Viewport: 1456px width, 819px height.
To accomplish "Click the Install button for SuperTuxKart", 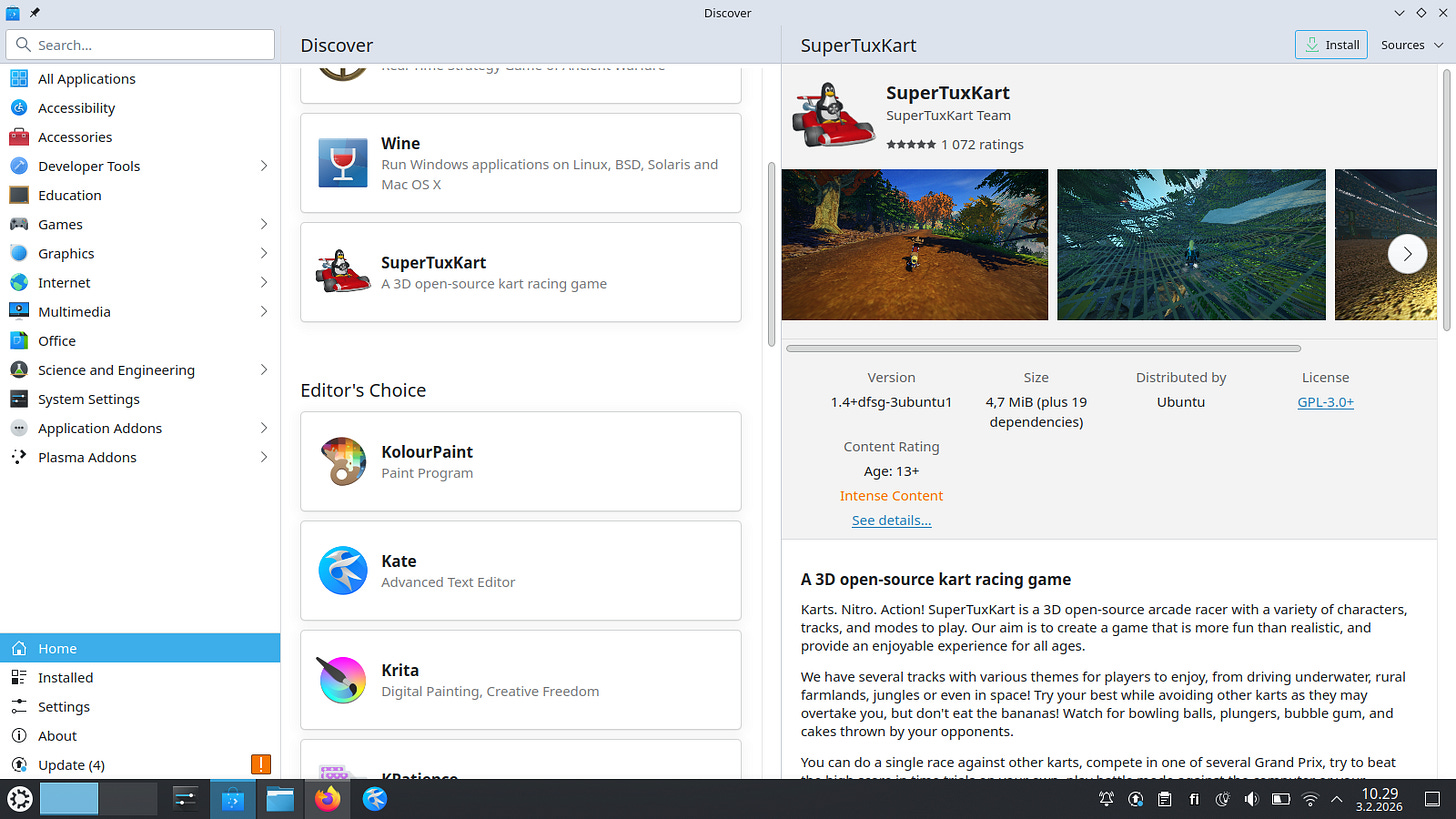I will click(x=1331, y=44).
